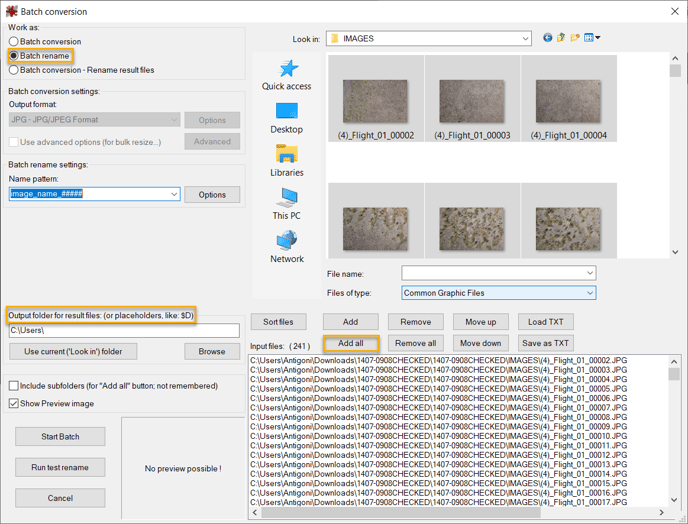Image resolution: width=688 pixels, height=524 pixels.
Task: Click input files list scroll down arrow
Action: tap(674, 500)
